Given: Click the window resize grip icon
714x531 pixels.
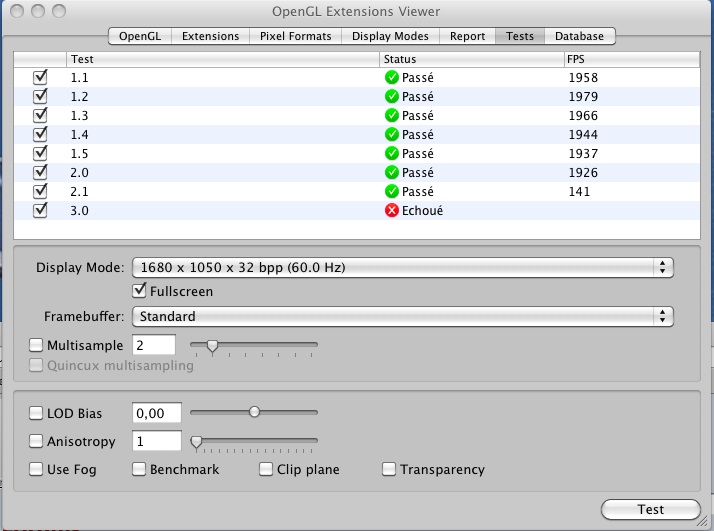Looking at the screenshot, I should coord(703,521).
